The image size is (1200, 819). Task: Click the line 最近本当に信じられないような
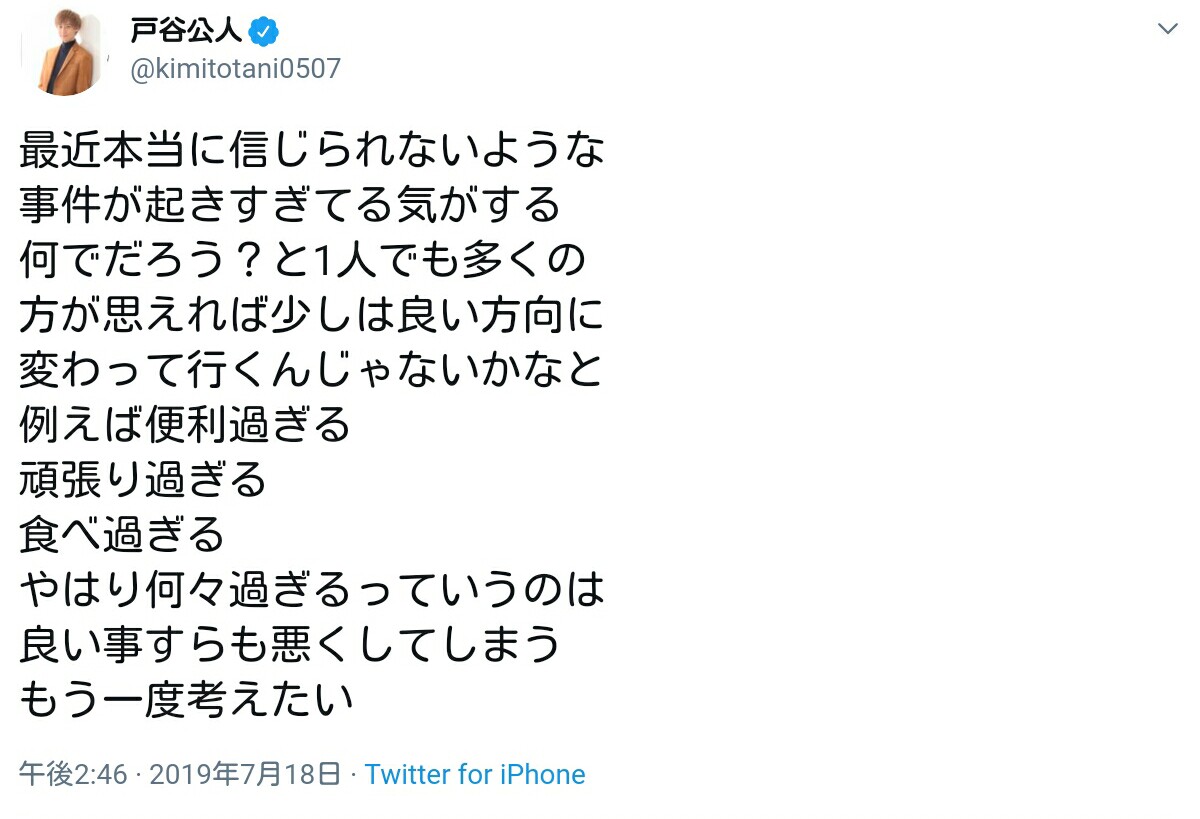(312, 151)
